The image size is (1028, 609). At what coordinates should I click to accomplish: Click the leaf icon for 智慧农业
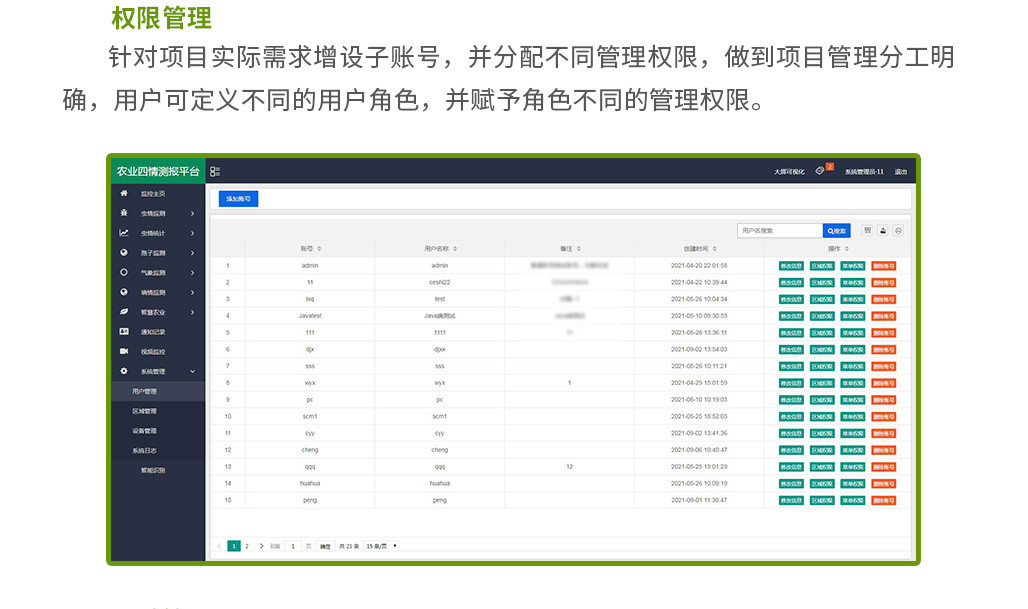tap(124, 312)
